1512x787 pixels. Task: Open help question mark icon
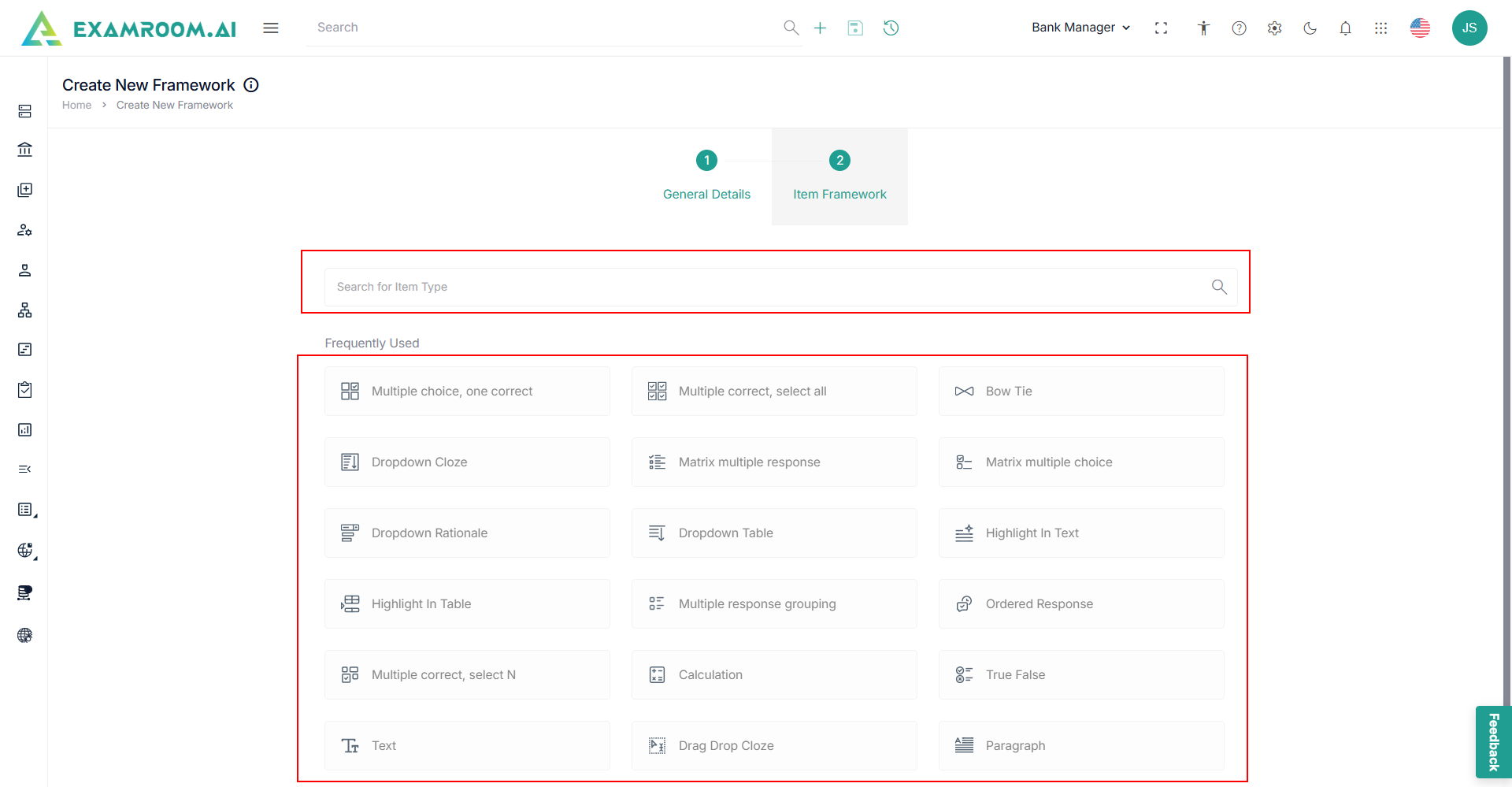click(1239, 28)
